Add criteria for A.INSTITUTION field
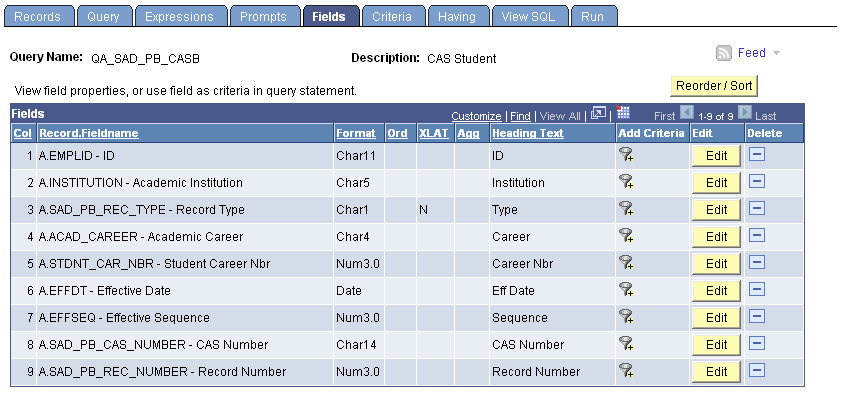844x396 pixels. click(625, 182)
